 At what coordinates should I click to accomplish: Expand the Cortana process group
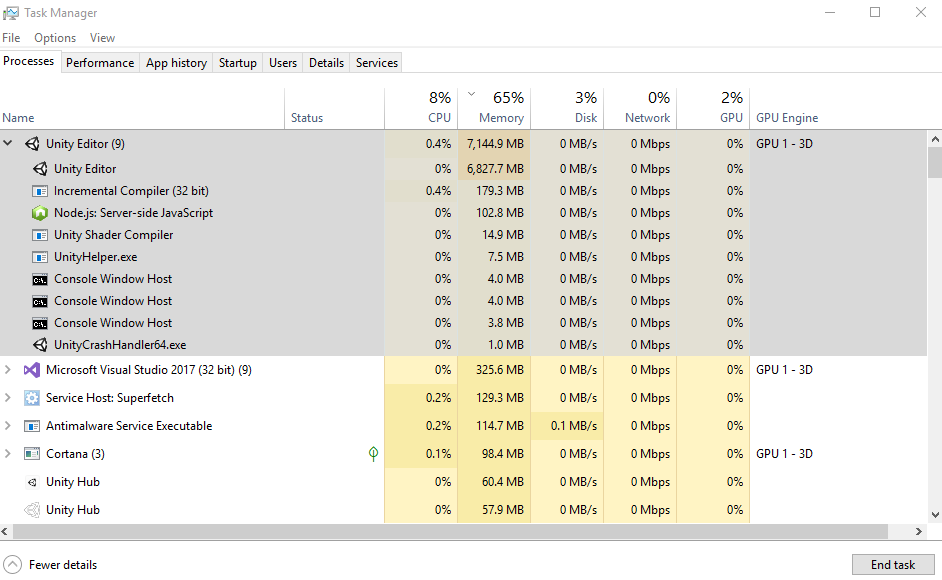[x=8, y=453]
